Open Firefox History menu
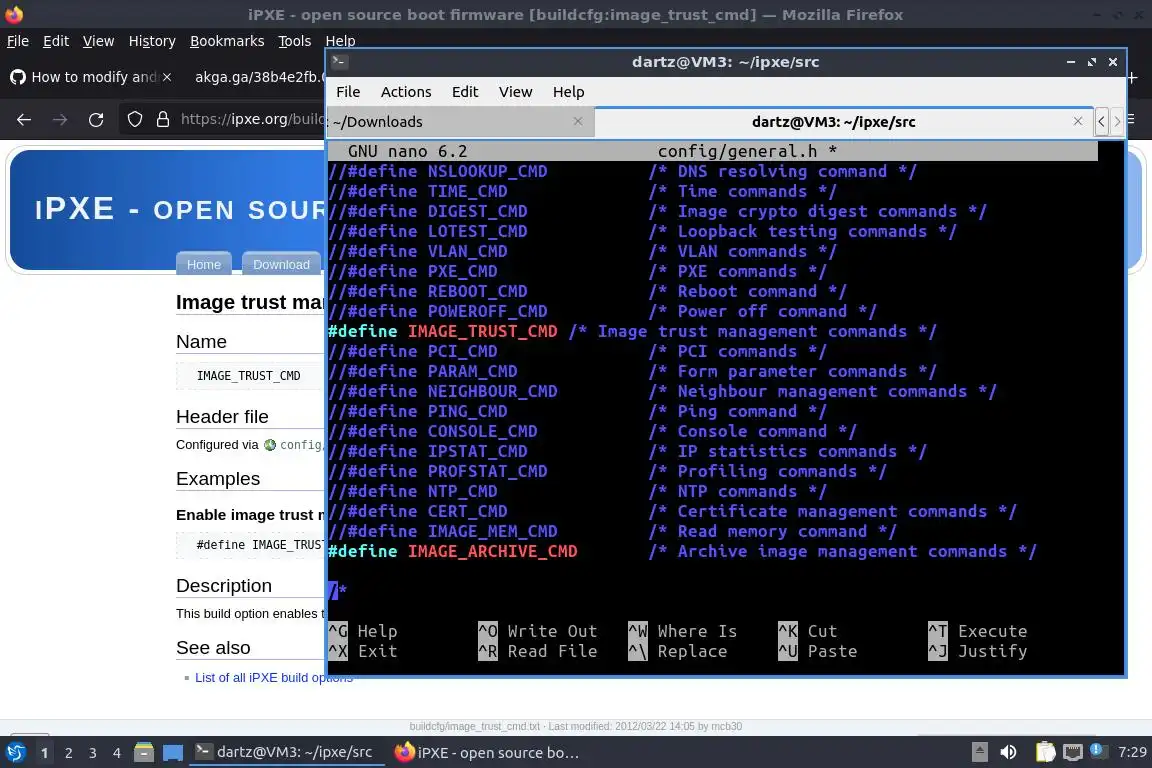1152x768 pixels. click(x=152, y=41)
